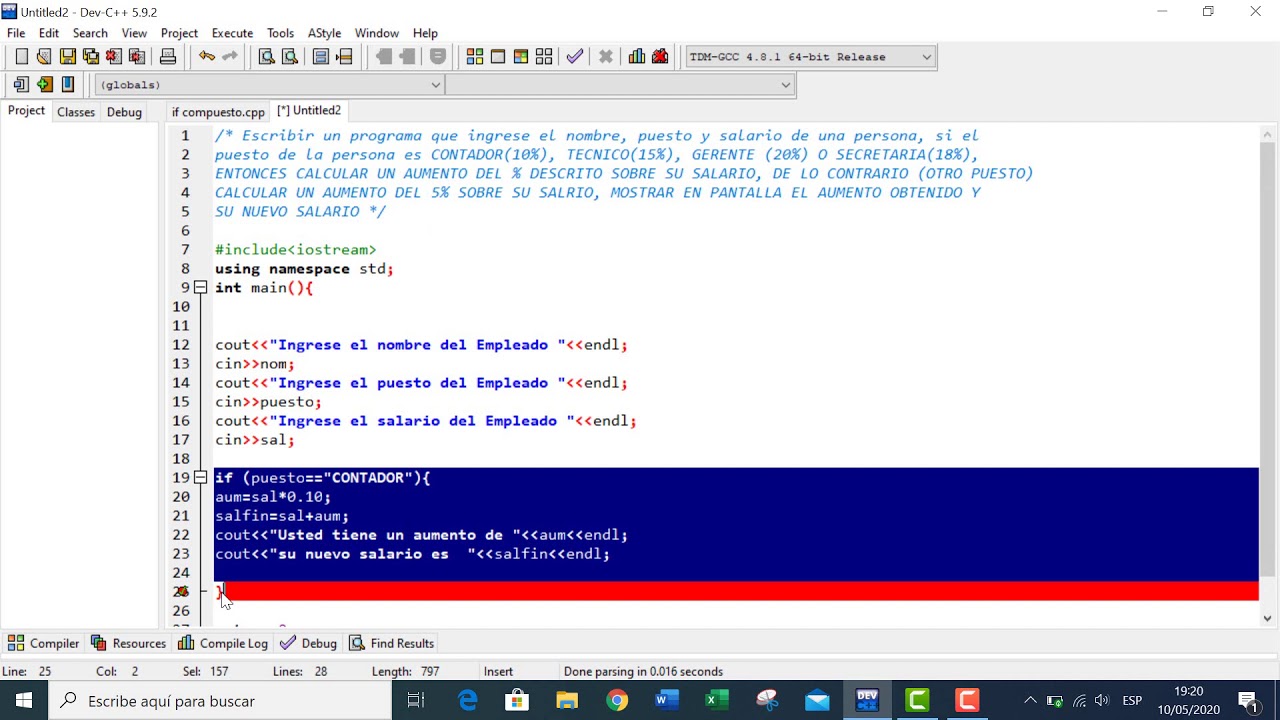
Task: Switch to the Classes side tab
Action: click(76, 112)
